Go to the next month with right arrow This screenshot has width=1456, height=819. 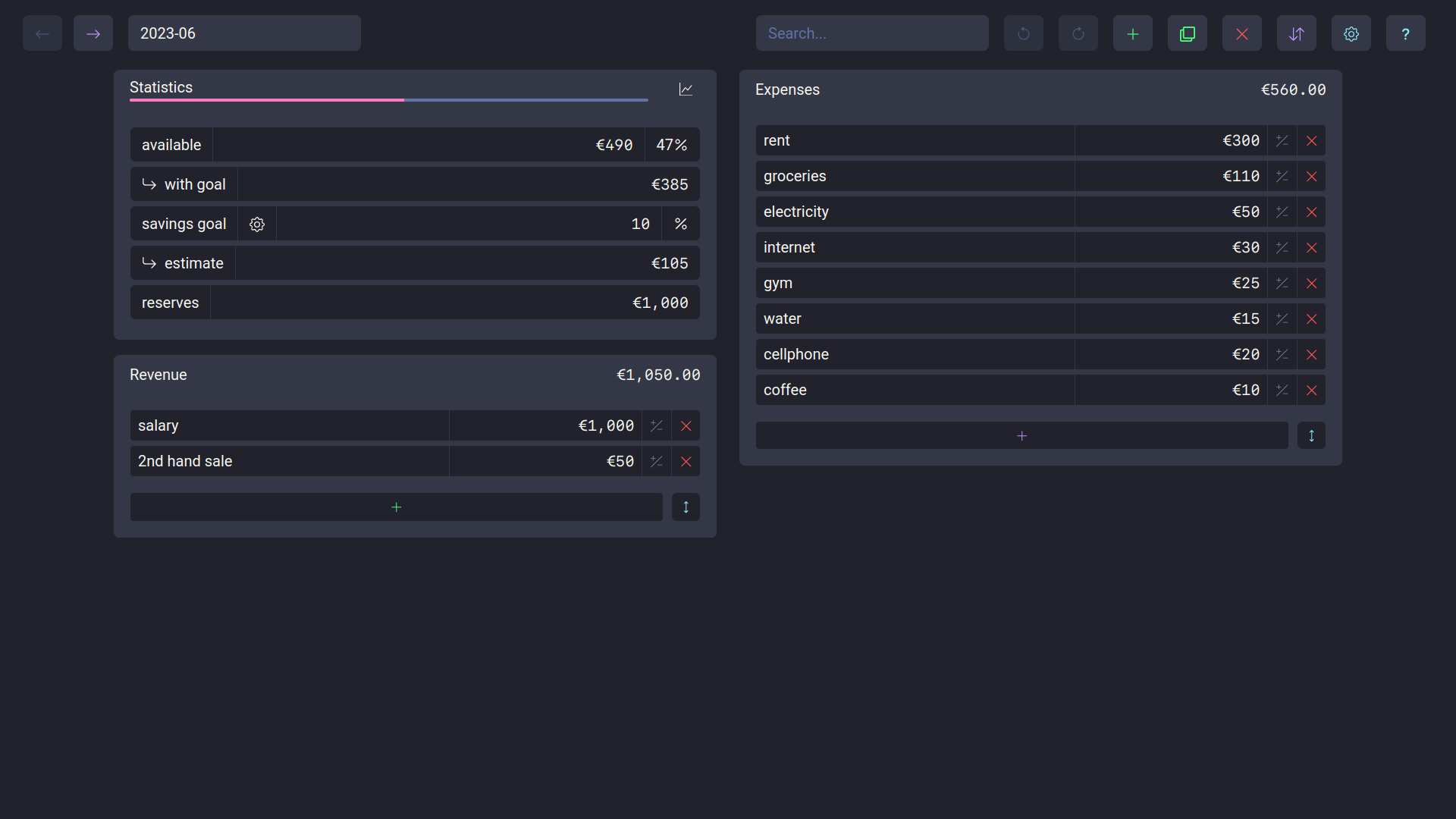[93, 33]
